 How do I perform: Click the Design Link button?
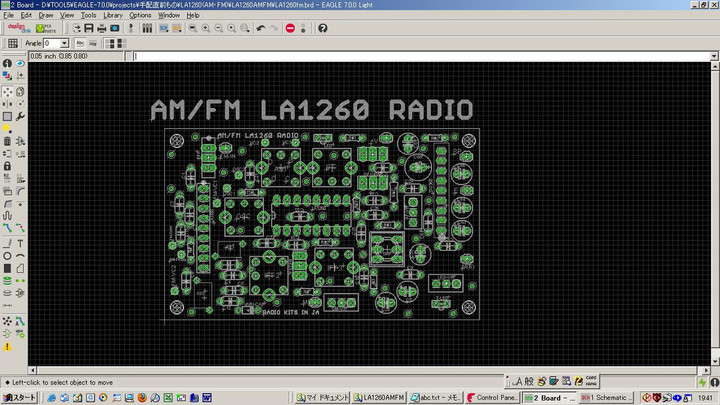tap(17, 28)
